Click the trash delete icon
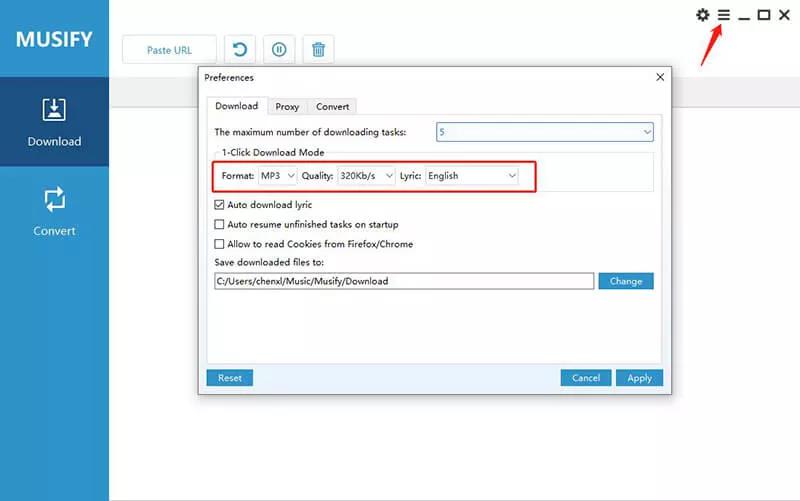This screenshot has height=501, width=800. (318, 49)
